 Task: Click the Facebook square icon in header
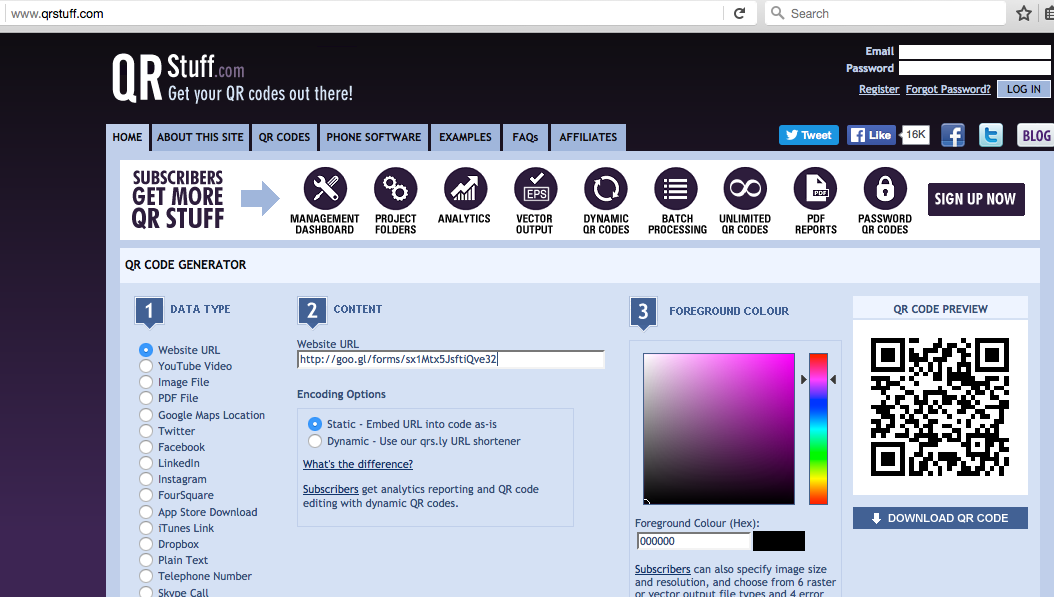(952, 135)
